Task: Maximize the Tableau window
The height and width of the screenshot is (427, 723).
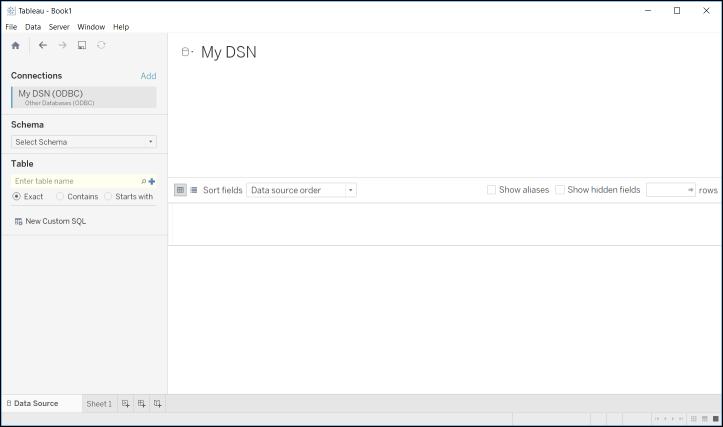Action: [677, 11]
